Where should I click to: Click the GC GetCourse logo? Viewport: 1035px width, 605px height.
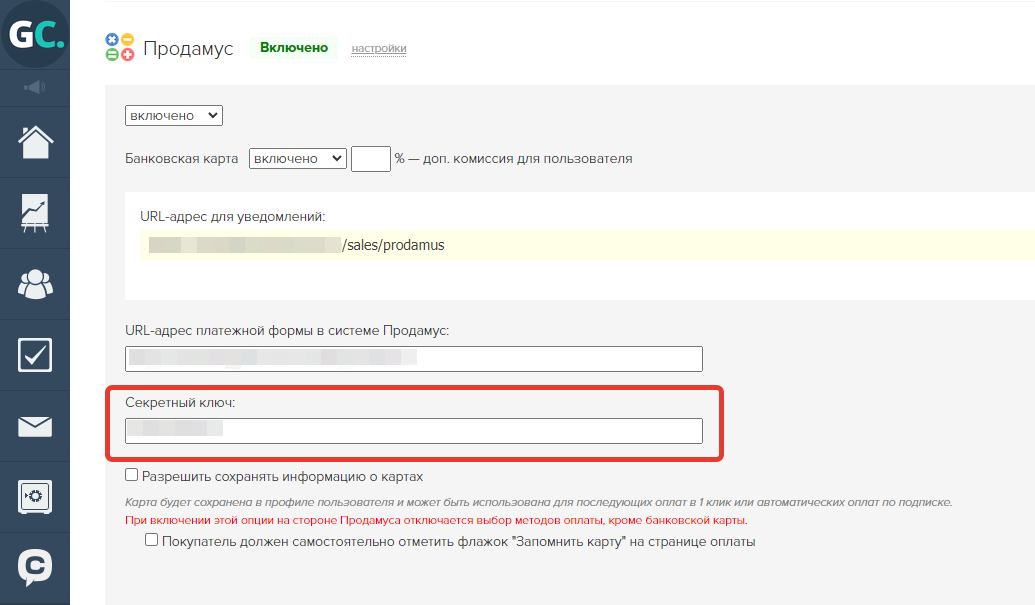[35, 34]
